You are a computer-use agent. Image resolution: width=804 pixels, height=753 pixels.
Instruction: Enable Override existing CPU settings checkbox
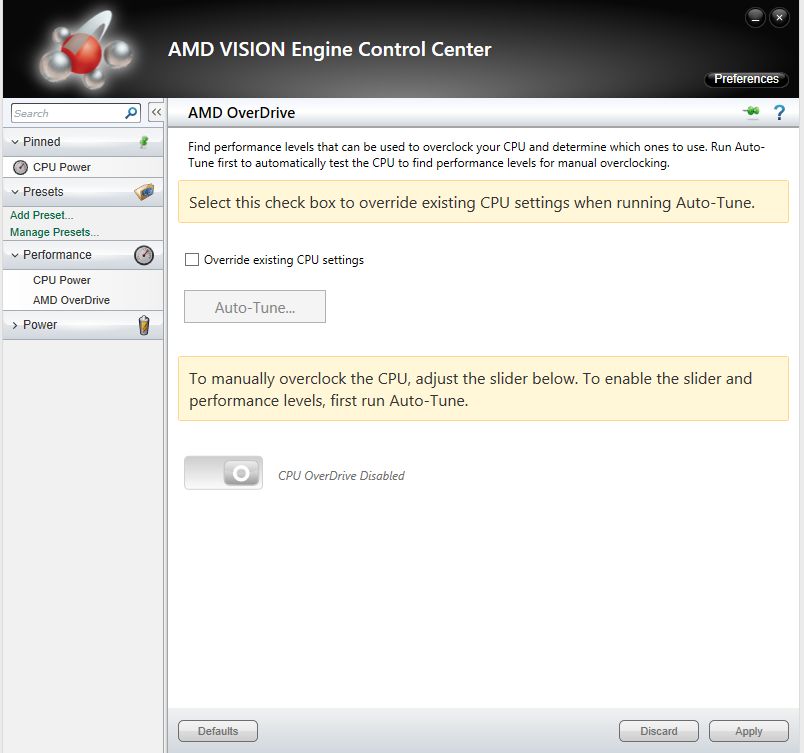pos(192,259)
